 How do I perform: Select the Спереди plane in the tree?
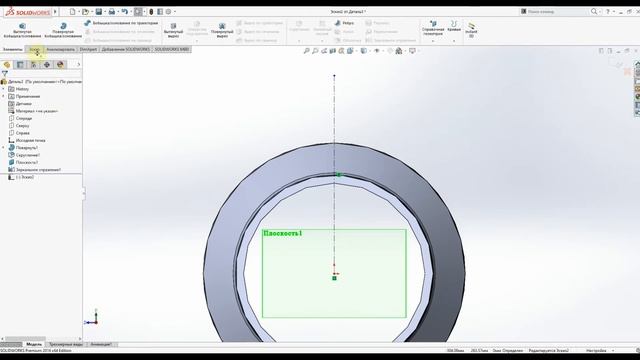click(20, 118)
